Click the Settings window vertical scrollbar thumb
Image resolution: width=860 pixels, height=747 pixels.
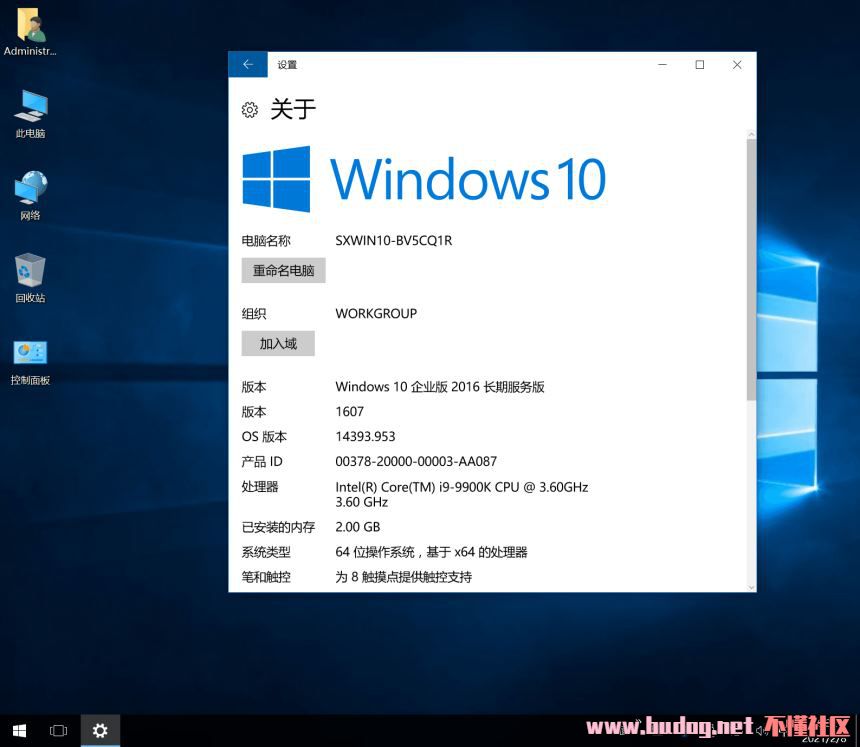(750, 270)
